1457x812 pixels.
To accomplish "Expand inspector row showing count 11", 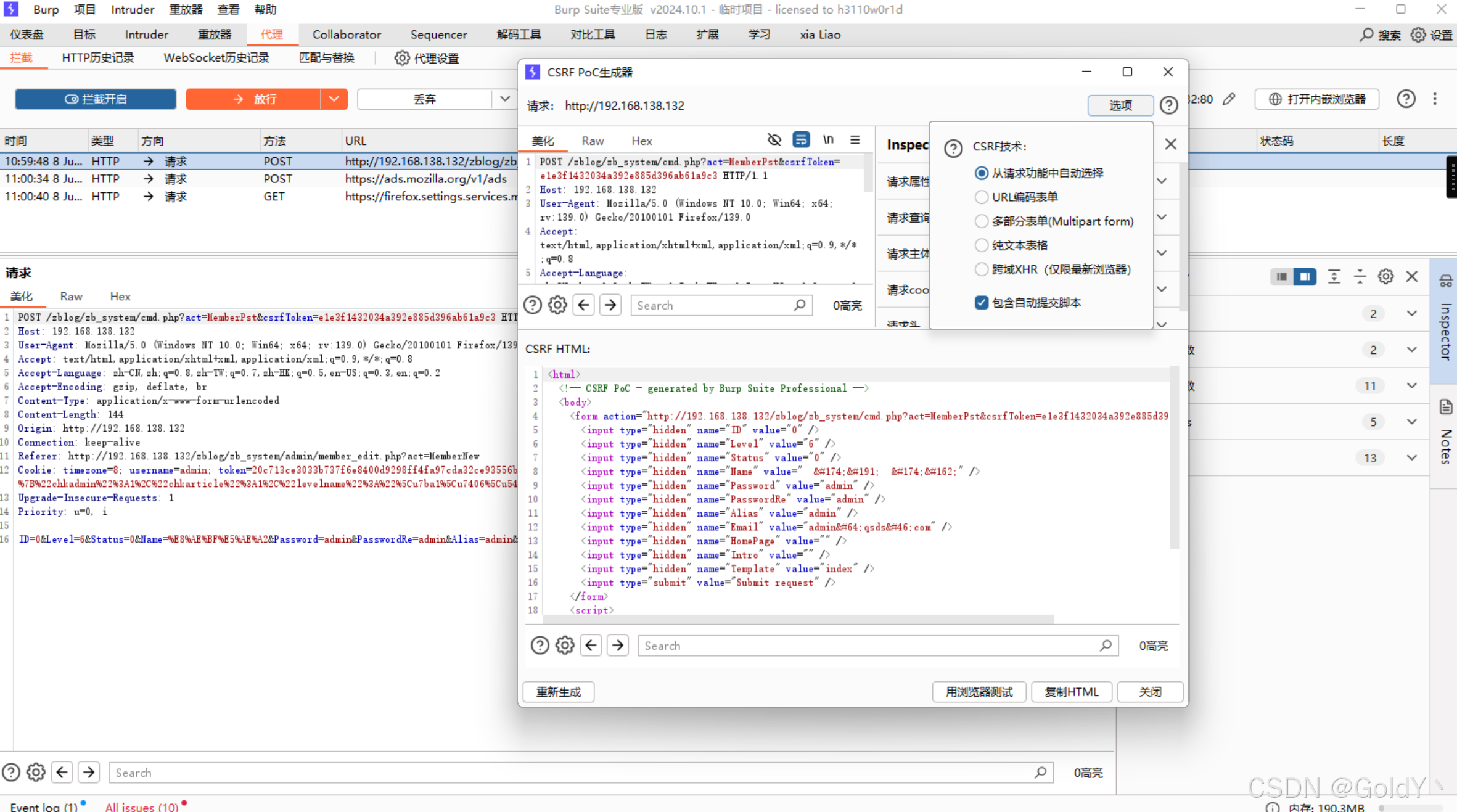I will 1411,386.
